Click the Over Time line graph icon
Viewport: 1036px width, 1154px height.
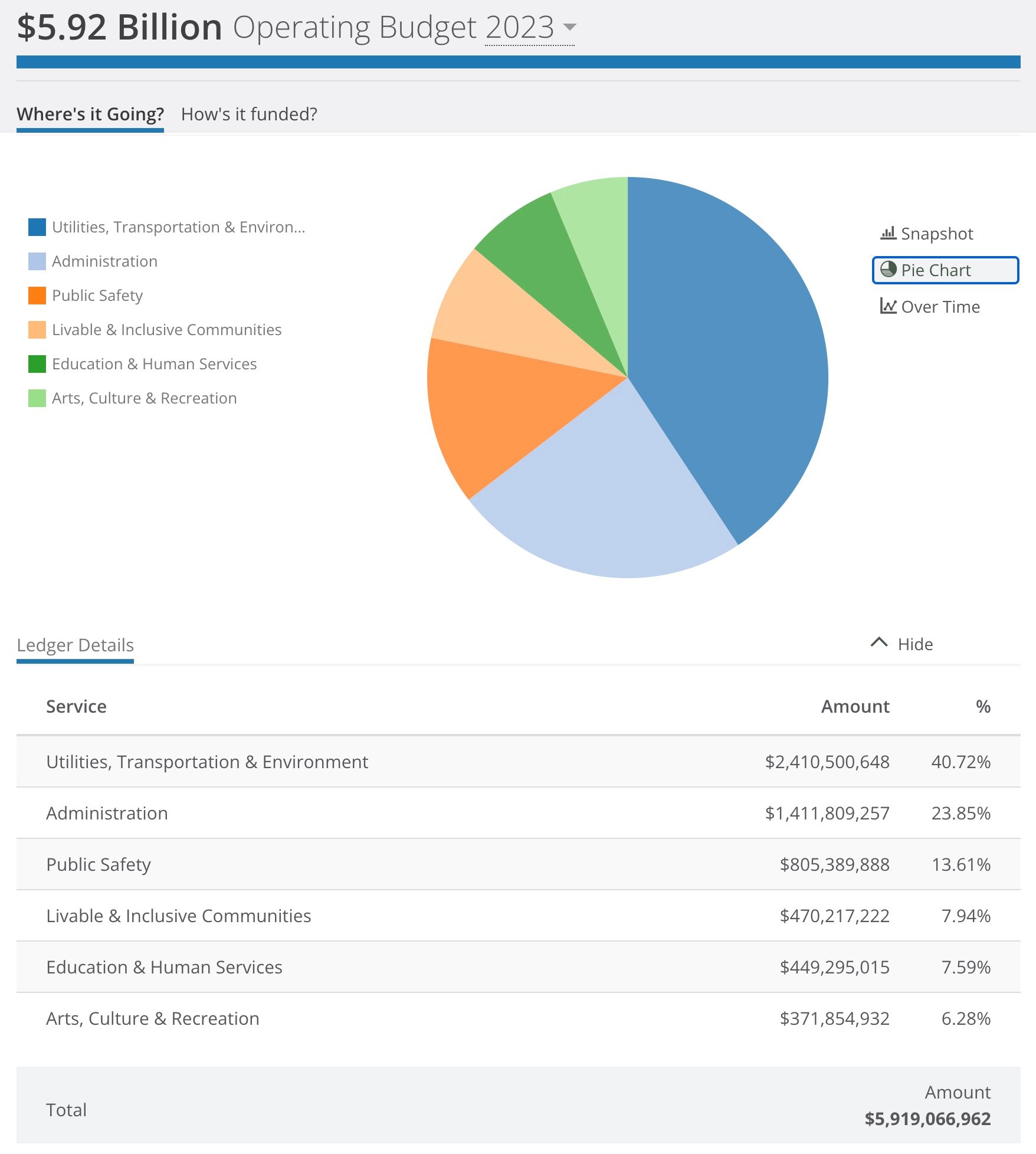[x=888, y=306]
